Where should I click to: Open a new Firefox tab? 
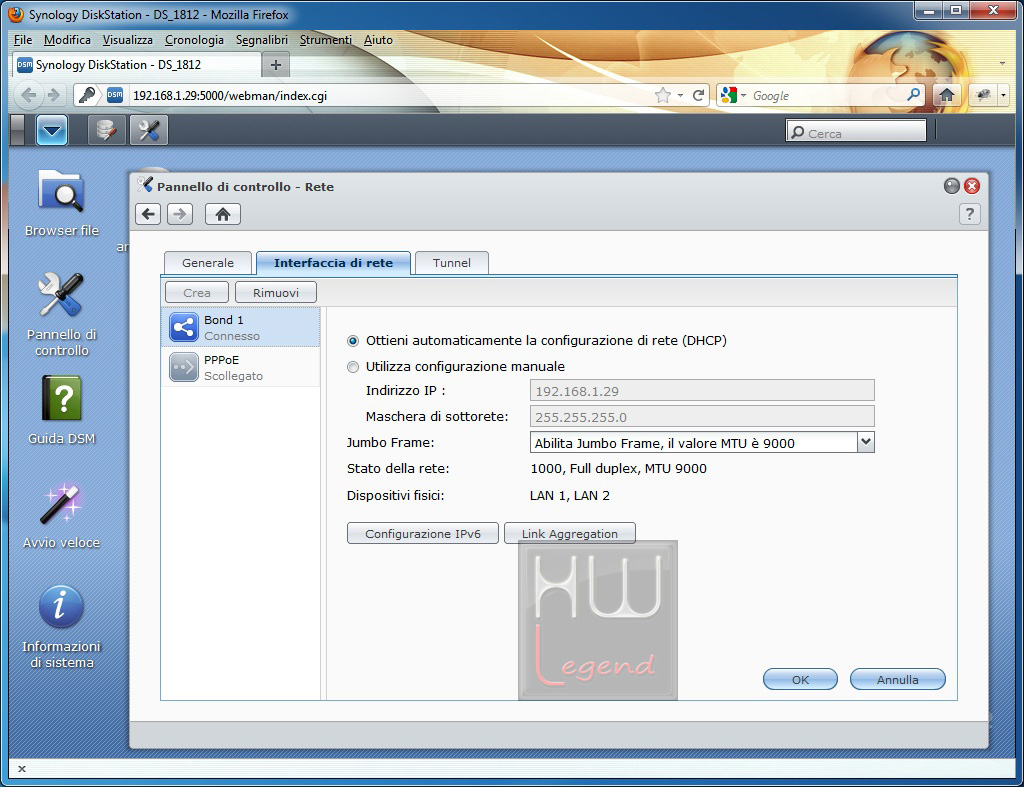pos(276,65)
